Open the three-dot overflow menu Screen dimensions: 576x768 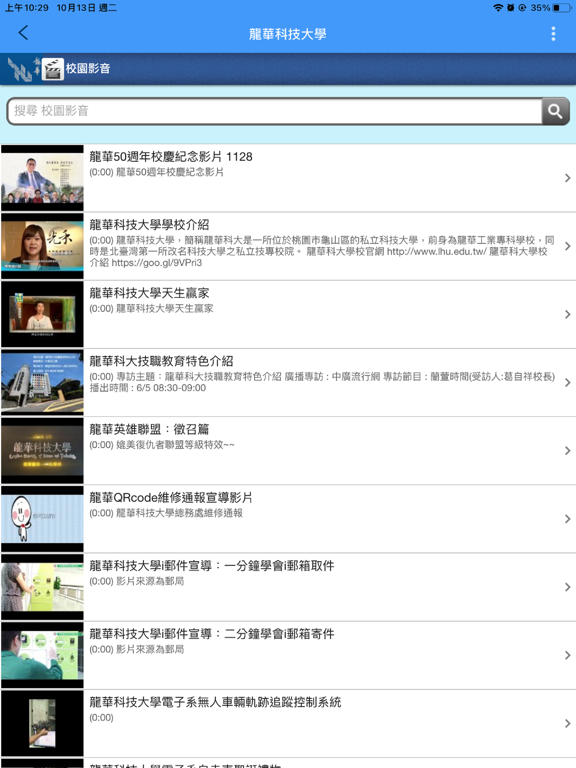coord(553,33)
